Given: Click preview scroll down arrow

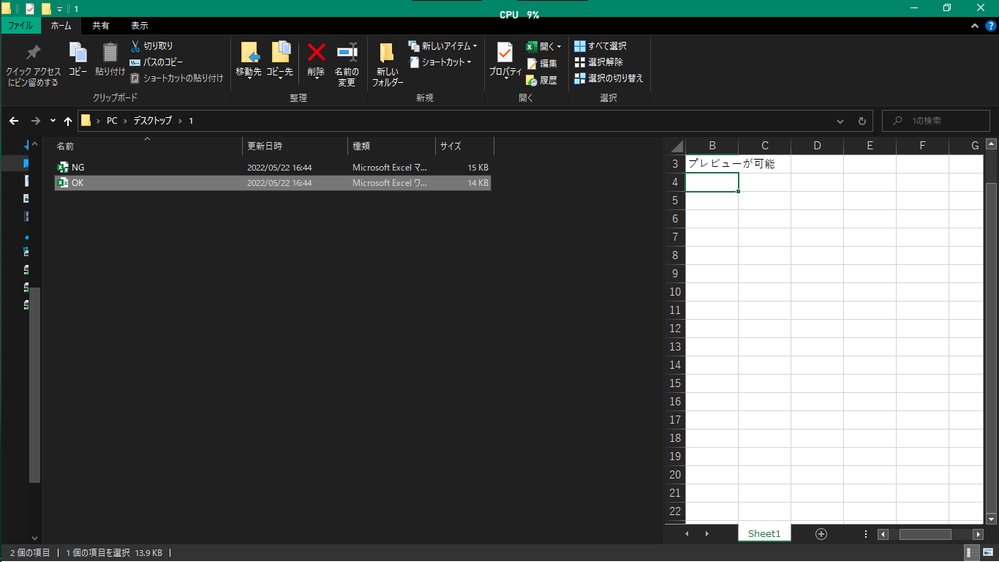Looking at the screenshot, I should coord(991,519).
